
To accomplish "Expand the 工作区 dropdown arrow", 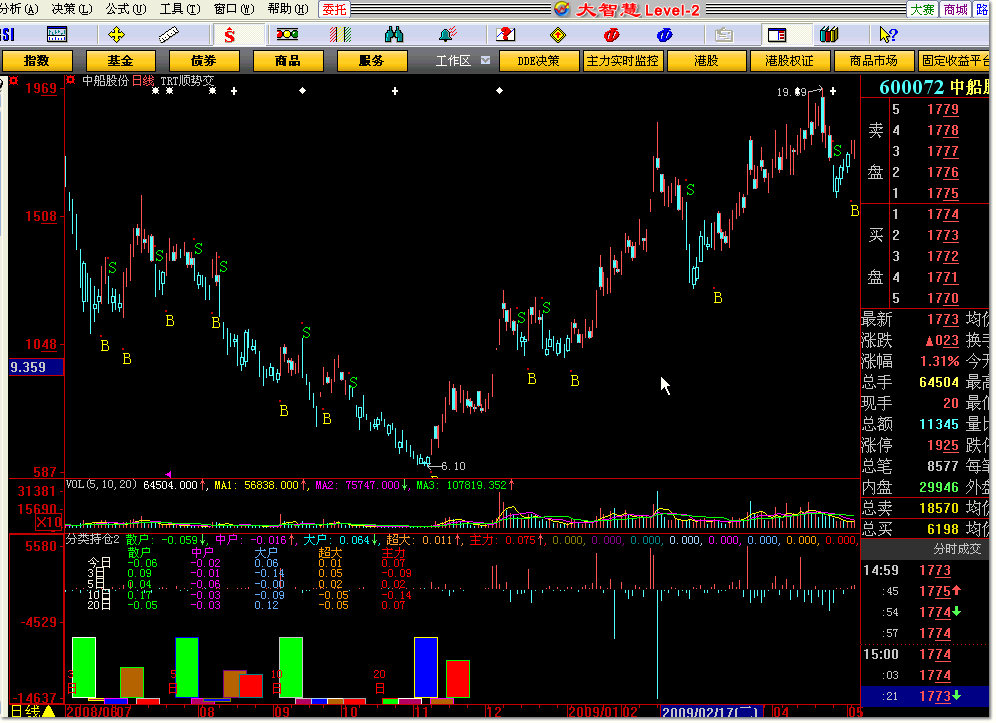I will 485,60.
